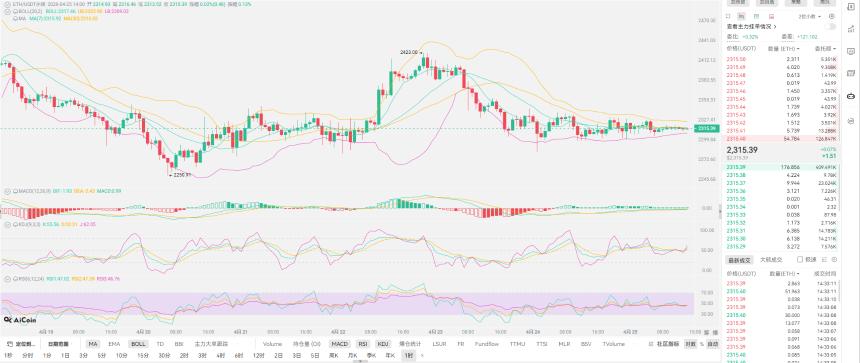Open the right sidebar chat bubble icon

tap(851, 51)
